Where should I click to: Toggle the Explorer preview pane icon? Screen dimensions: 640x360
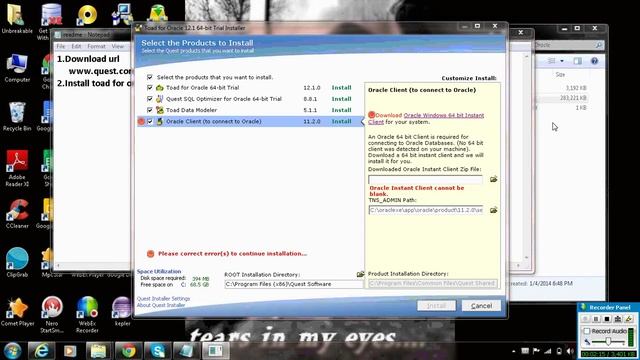(578, 61)
